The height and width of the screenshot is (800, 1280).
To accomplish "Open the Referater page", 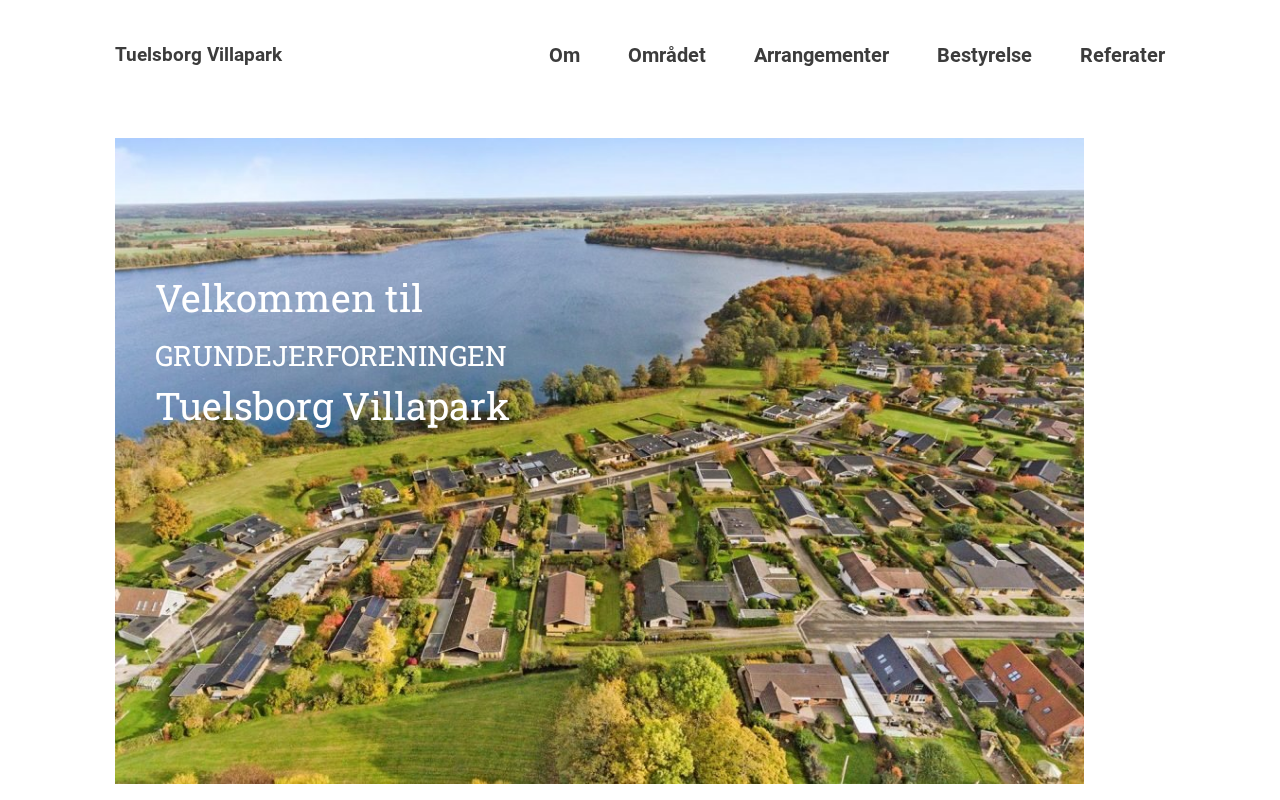I will [1122, 55].
